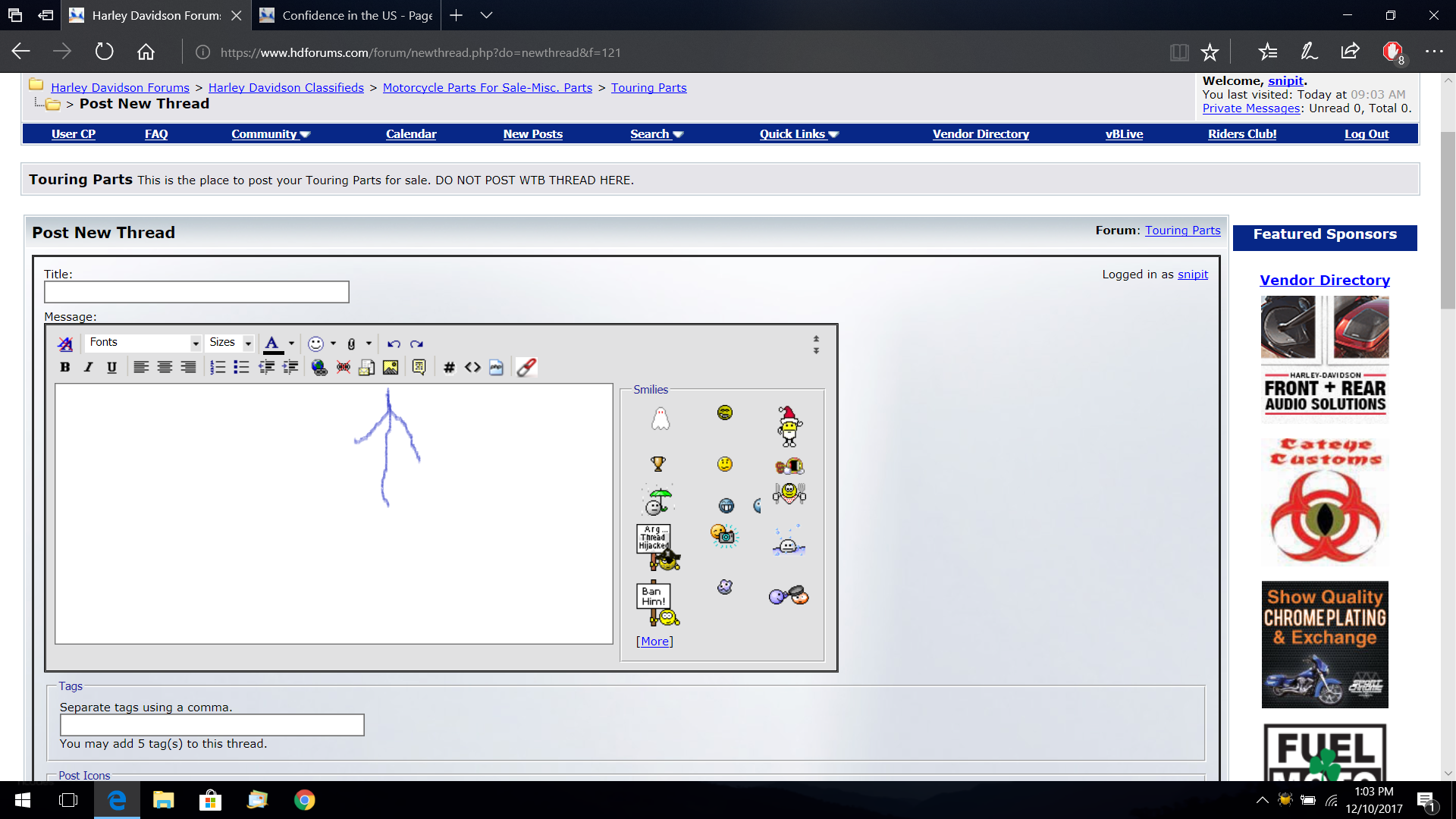Viewport: 1456px width, 819px height.
Task: Click the Remove Text Formatting icon
Action: tap(65, 344)
